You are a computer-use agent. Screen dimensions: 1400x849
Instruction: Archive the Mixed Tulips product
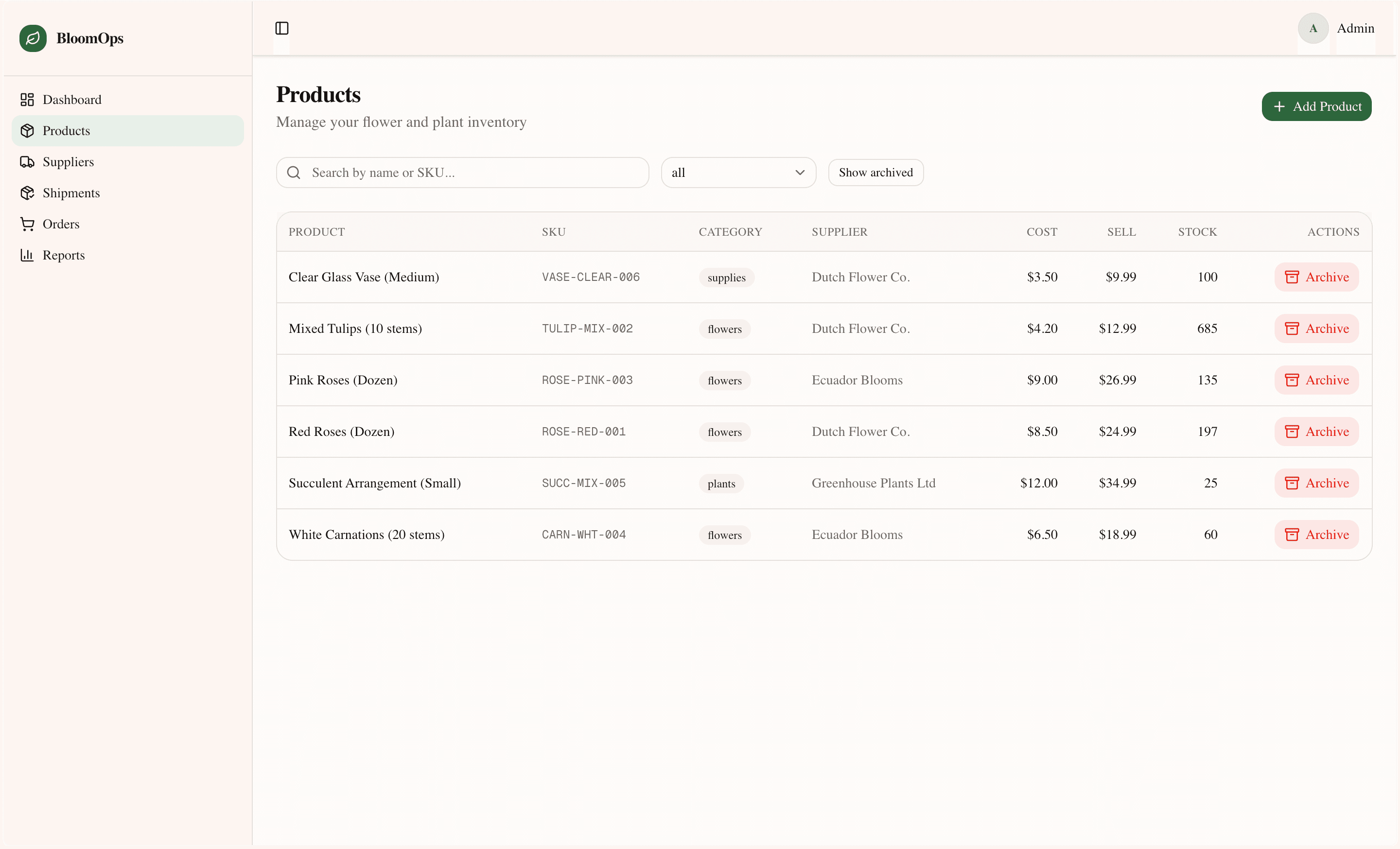[1316, 328]
